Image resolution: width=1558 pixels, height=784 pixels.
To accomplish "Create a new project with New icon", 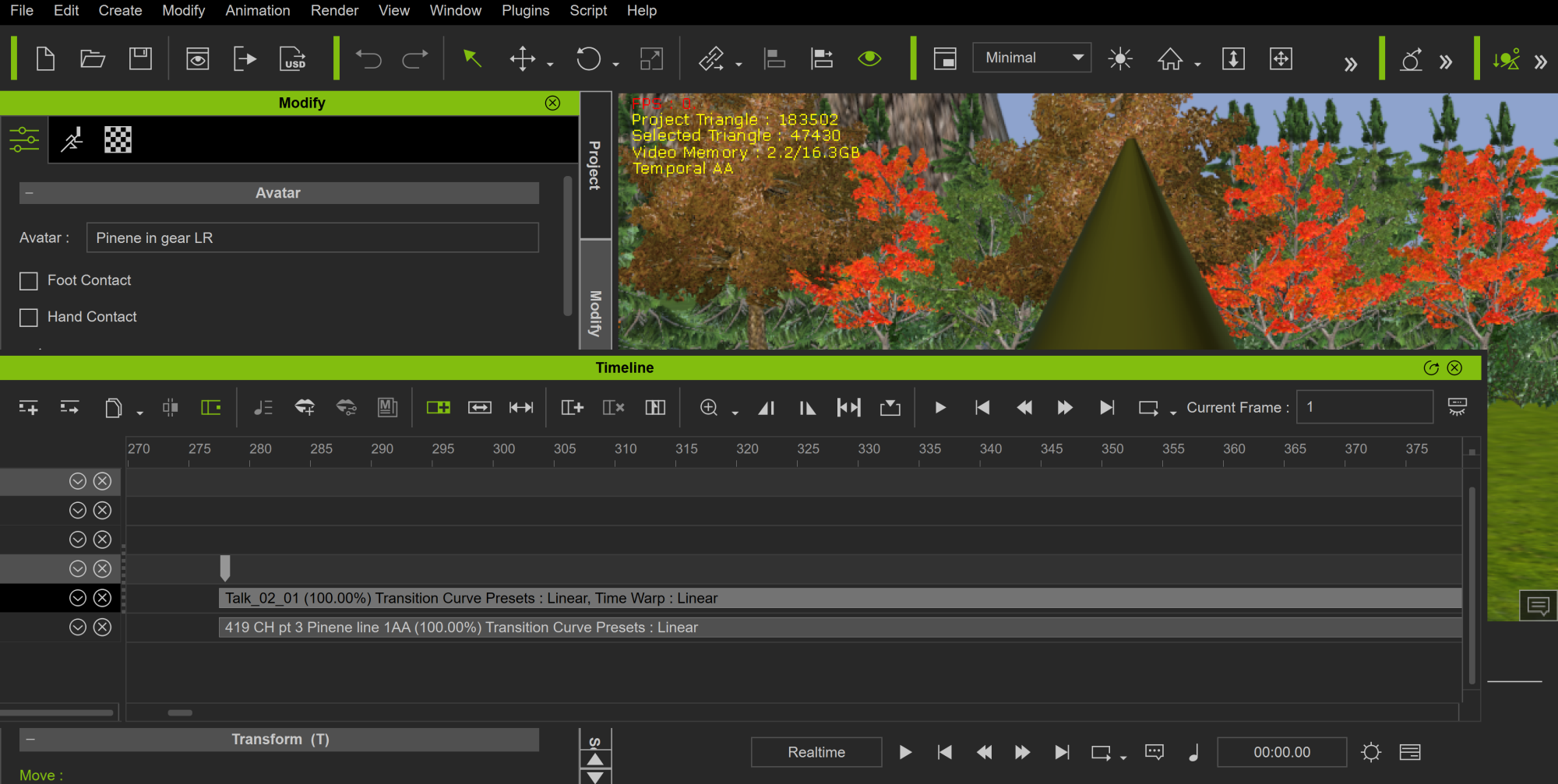I will coord(45,58).
